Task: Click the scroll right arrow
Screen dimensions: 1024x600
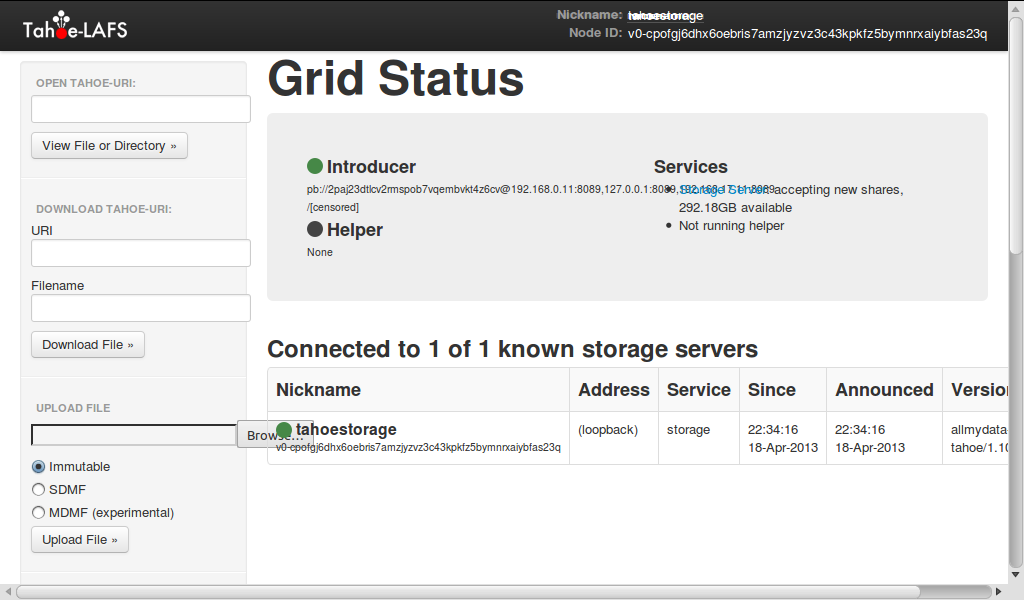Action: [x=999, y=592]
